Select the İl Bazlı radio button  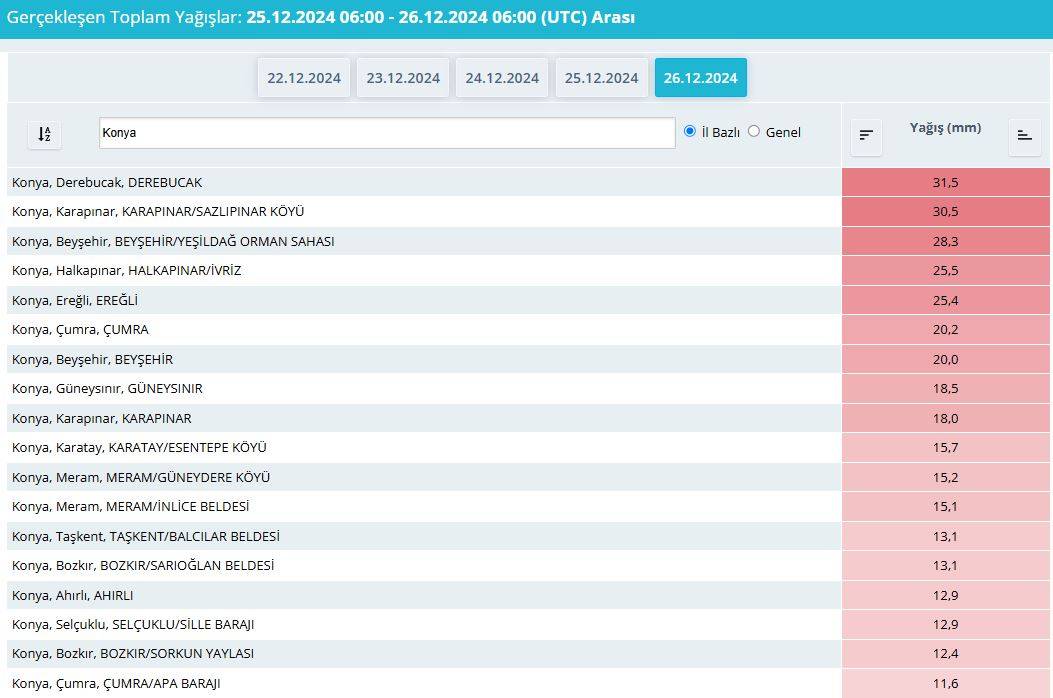coord(690,132)
